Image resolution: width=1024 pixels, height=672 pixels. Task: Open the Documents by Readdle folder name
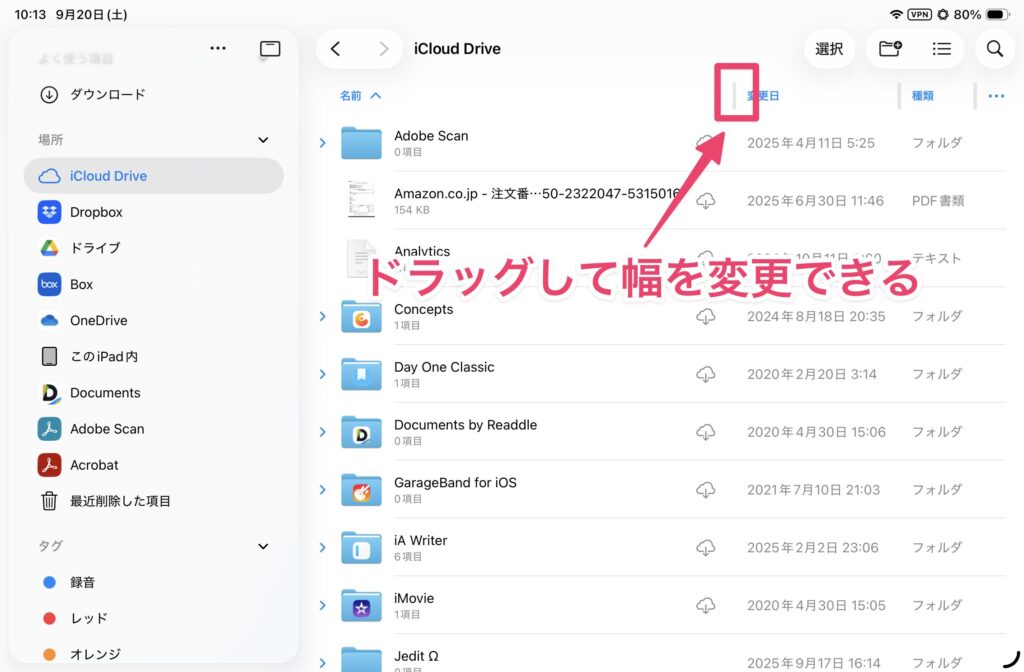(466, 425)
